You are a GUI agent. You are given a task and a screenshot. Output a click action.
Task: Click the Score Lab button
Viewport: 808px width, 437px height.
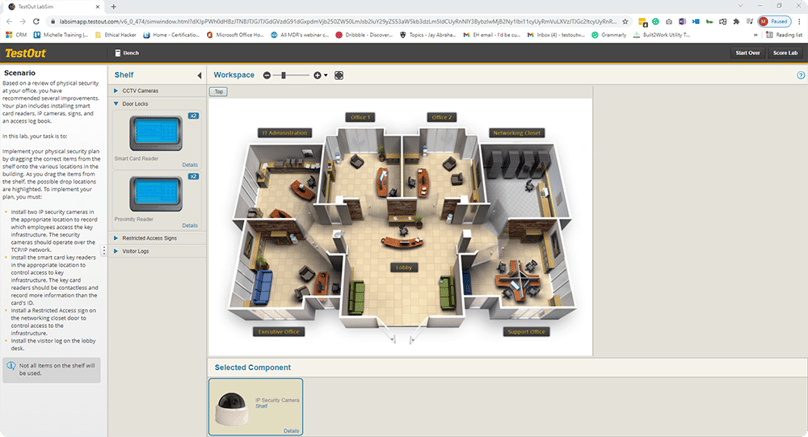[785, 53]
